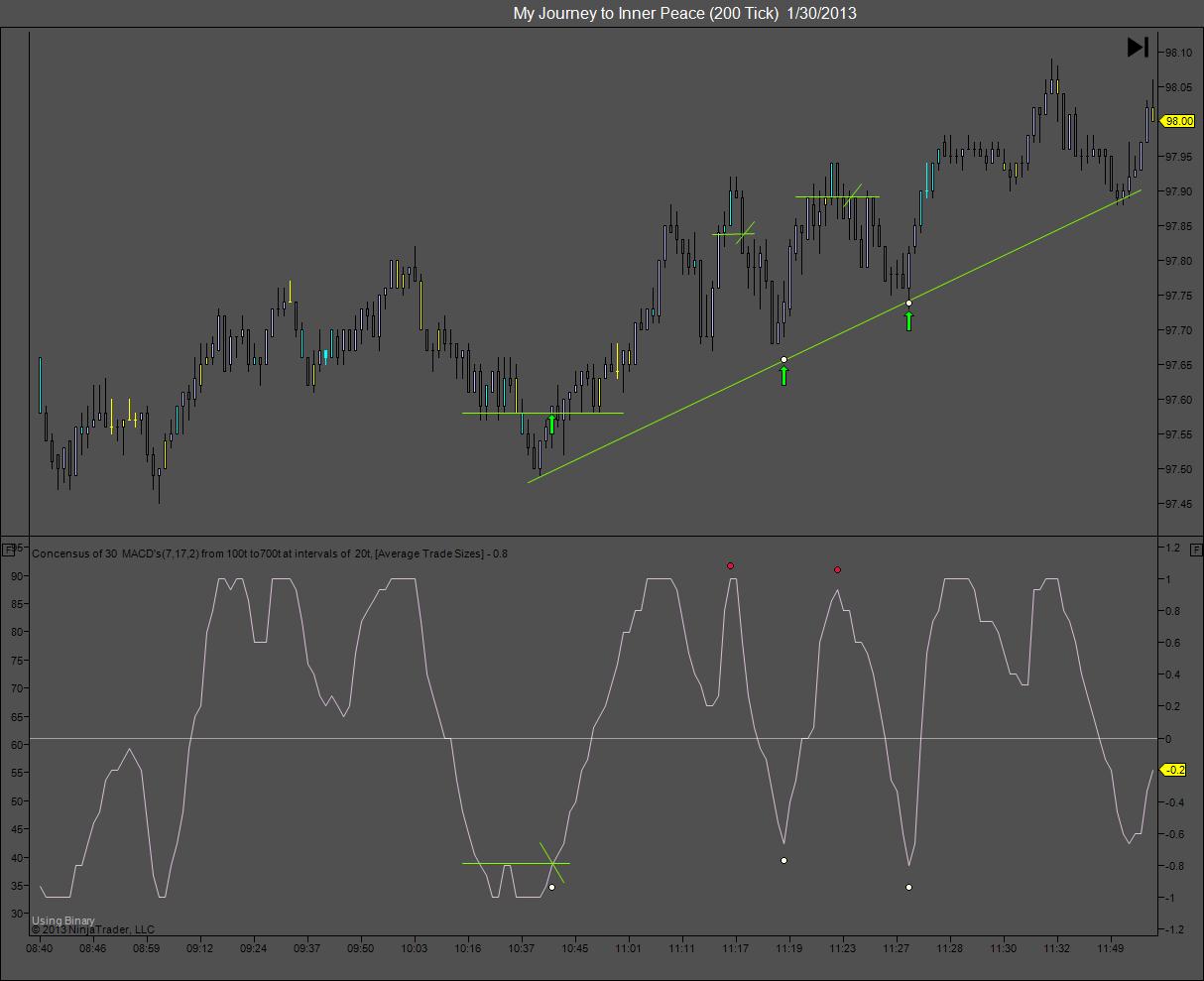Select the green horizontal line near 97.58
The image size is (1204, 981).
[x=542, y=413]
